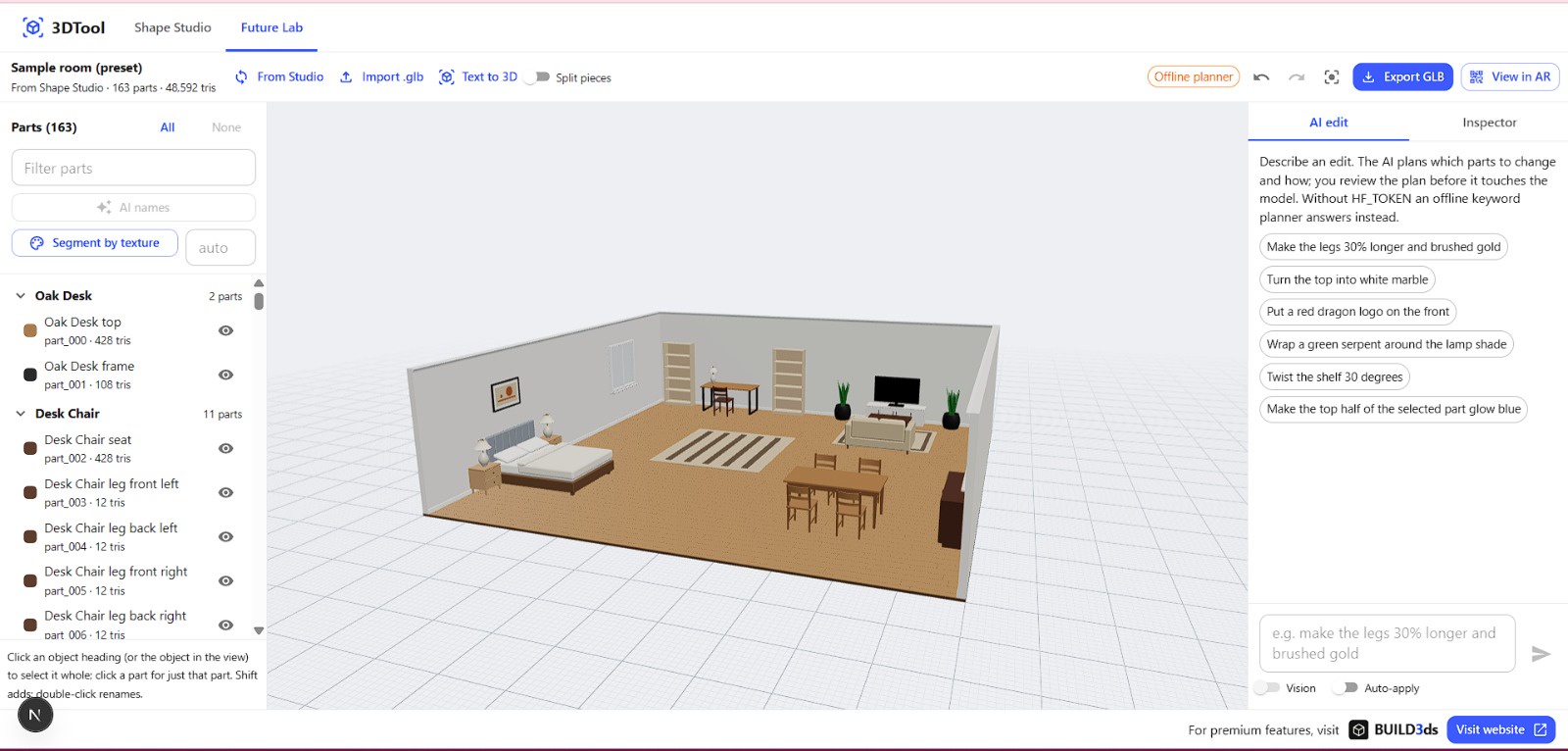Toggle visibility of Desk Chair seat
1568x751 pixels.
226,449
